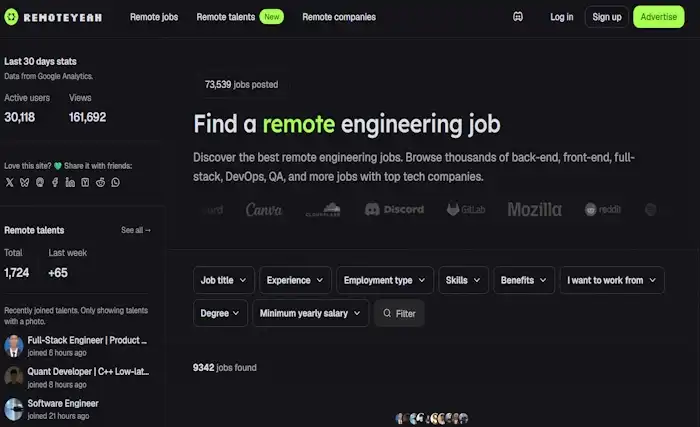The width and height of the screenshot is (700, 427).
Task: Click the Canva company logo
Action: (x=264, y=209)
